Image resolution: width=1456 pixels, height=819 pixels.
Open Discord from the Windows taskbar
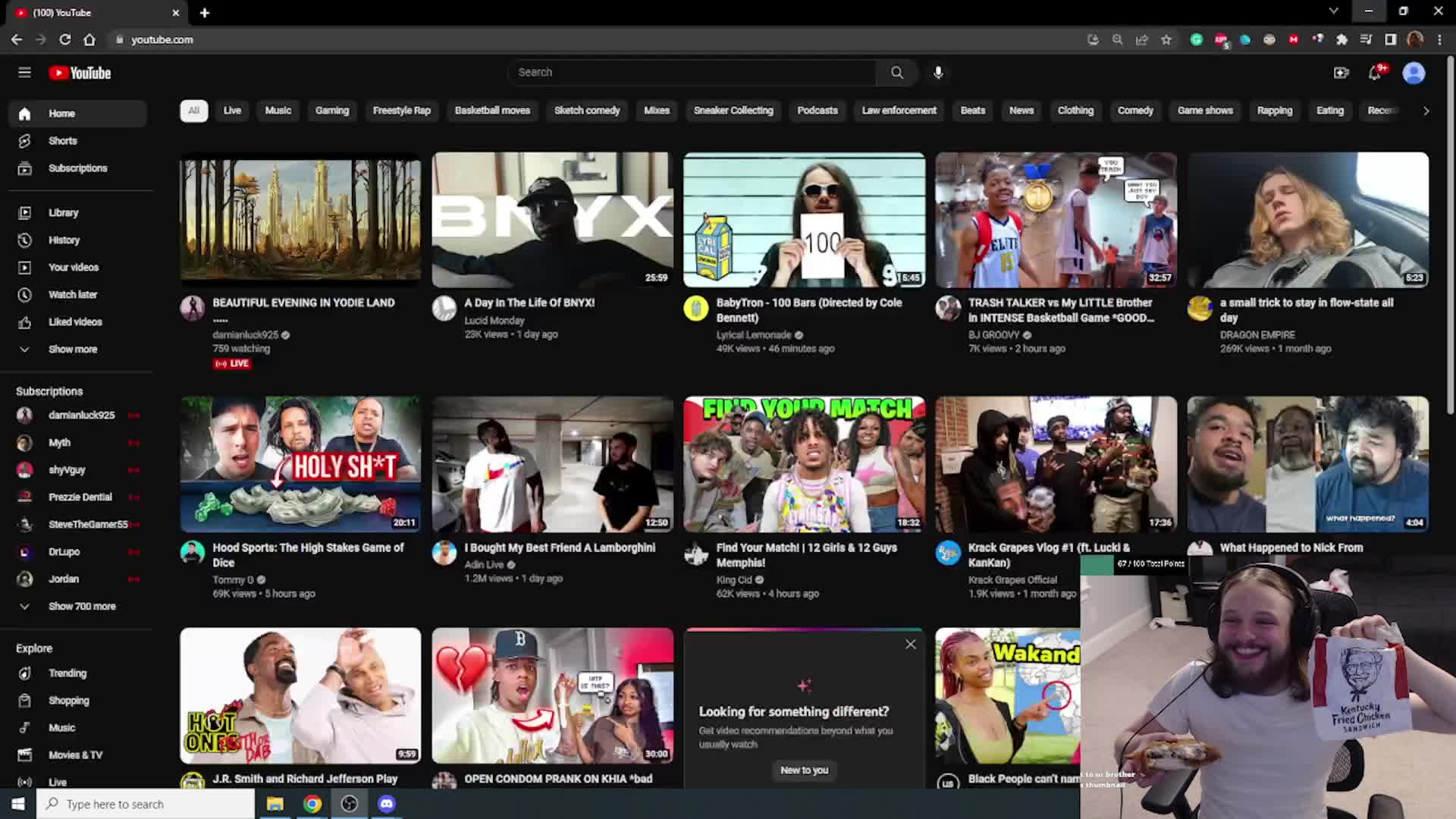387,804
